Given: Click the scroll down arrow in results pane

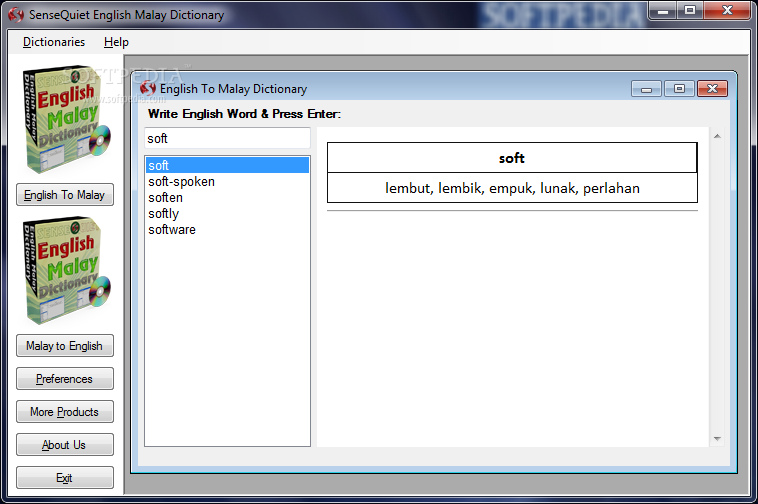Looking at the screenshot, I should point(717,439).
